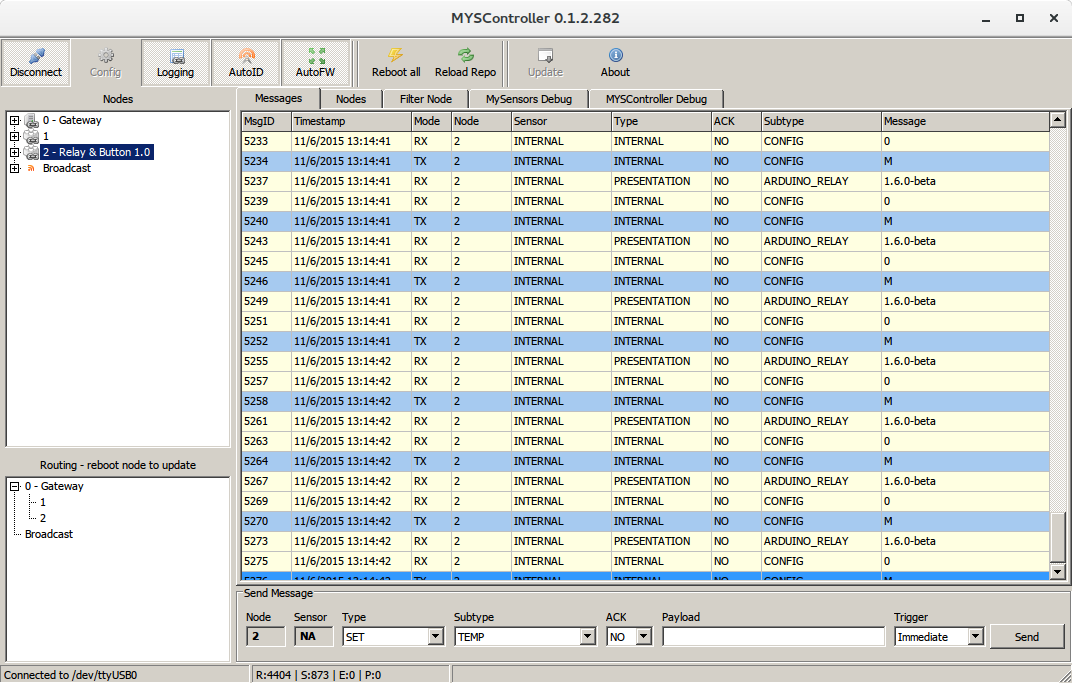Open the Filter Node tab
This screenshot has width=1072, height=683.
[425, 99]
